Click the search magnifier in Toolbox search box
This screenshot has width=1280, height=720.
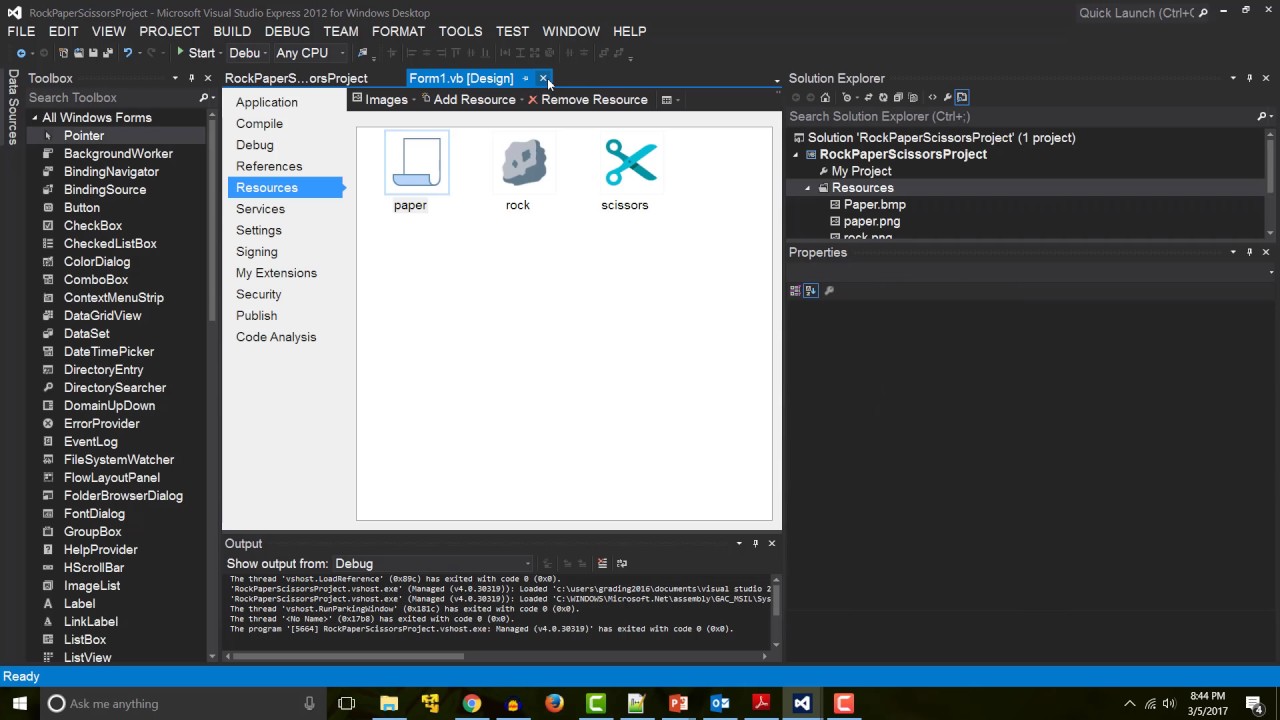[x=203, y=97]
